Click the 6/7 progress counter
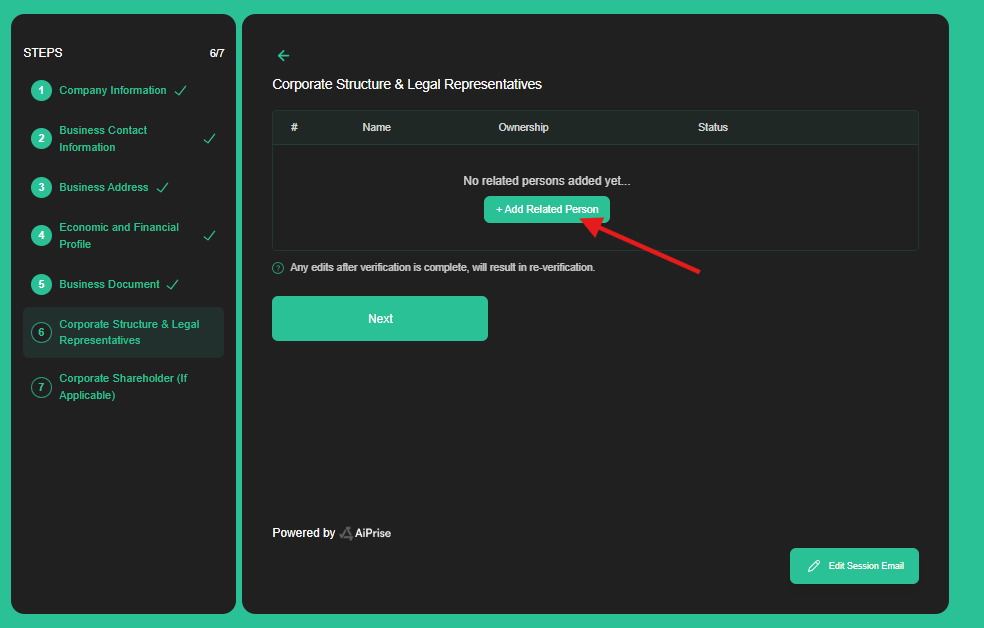Image resolution: width=984 pixels, height=628 pixels. pos(217,53)
